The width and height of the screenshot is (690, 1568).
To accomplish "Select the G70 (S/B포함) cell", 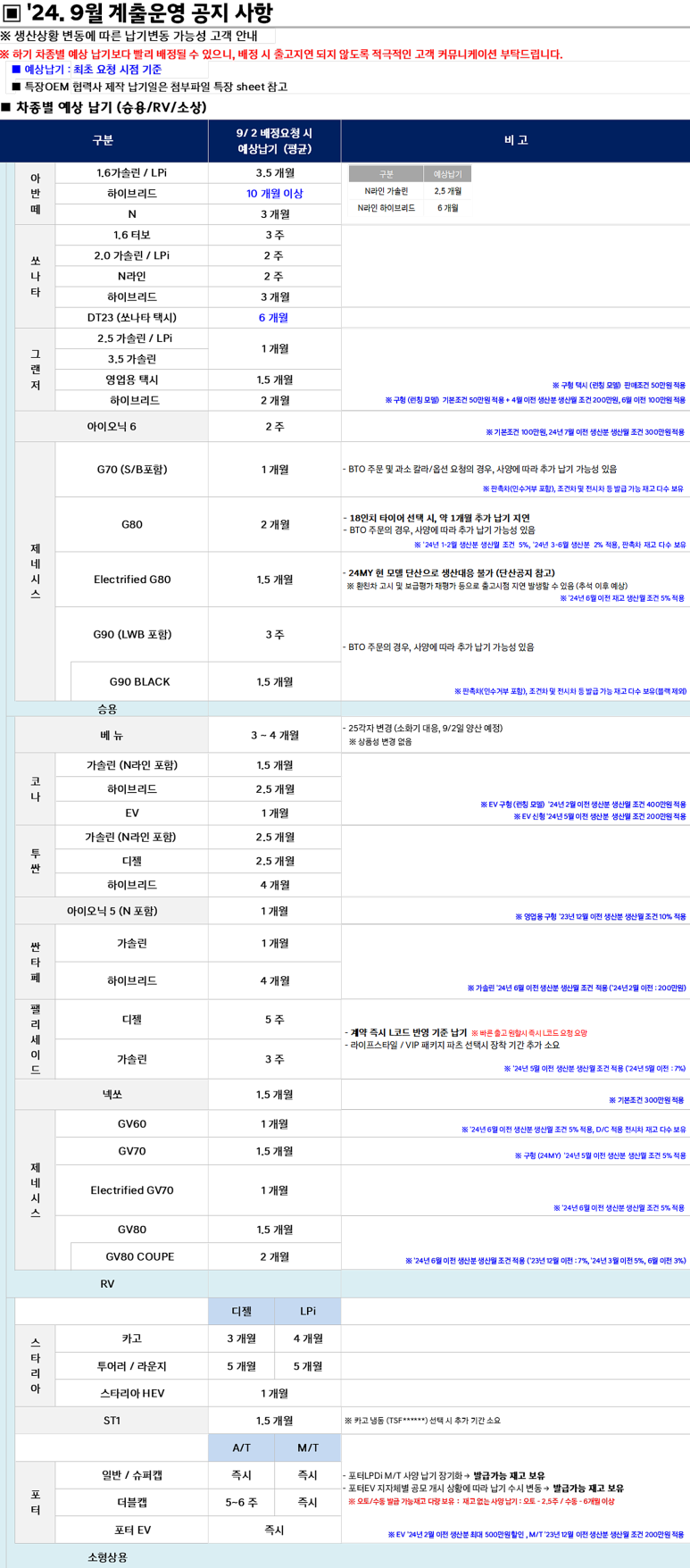I will [132, 470].
